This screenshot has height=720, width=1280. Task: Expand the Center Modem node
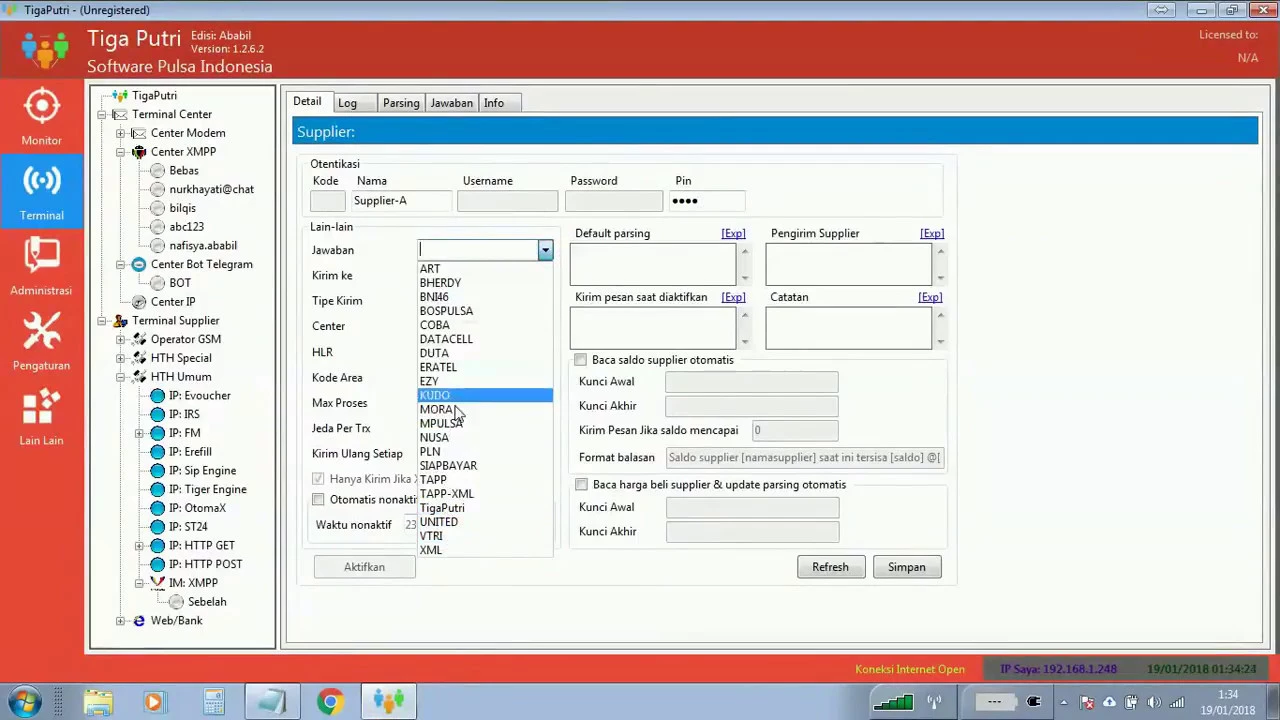[120, 134]
